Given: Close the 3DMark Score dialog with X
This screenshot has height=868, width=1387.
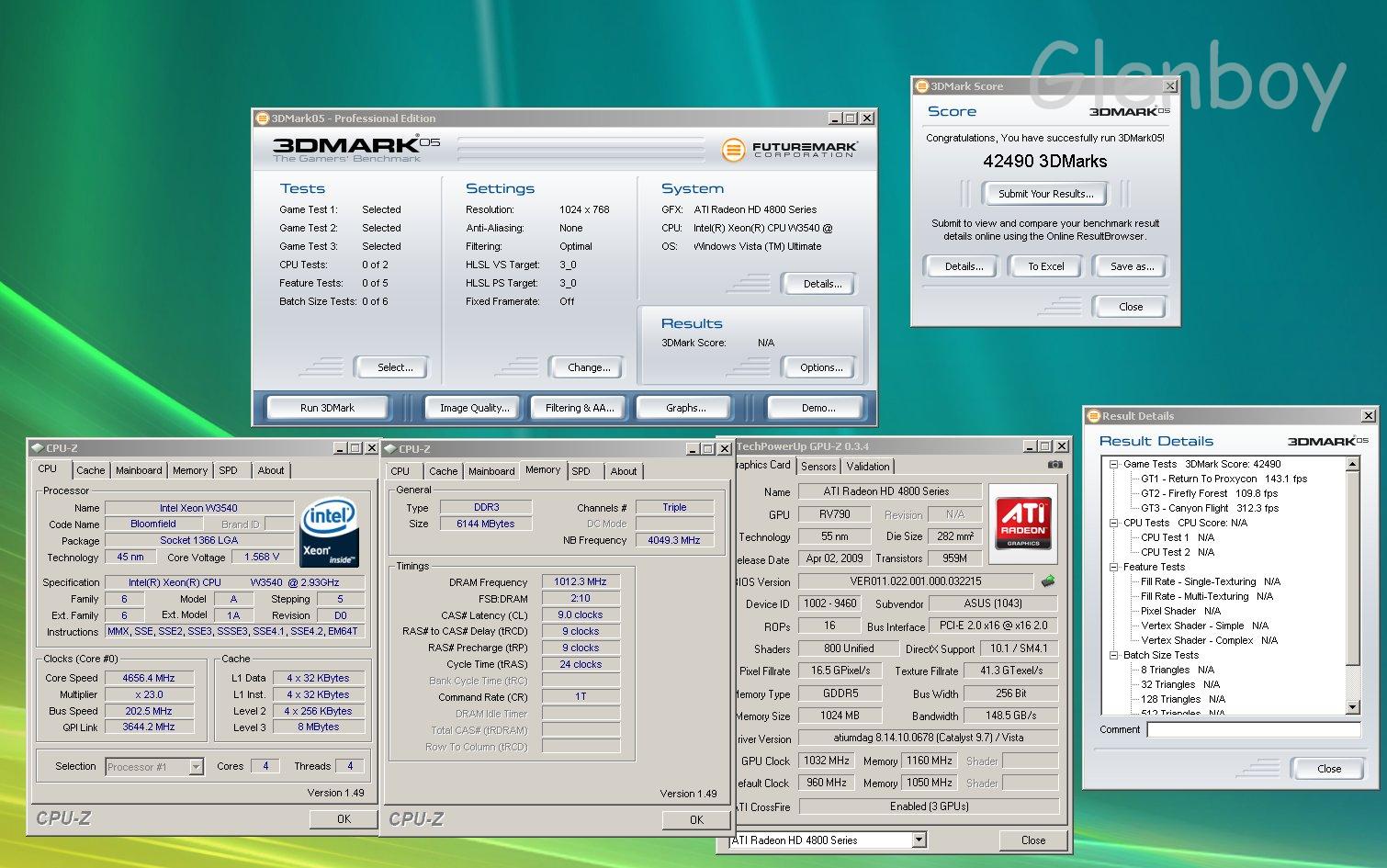Looking at the screenshot, I should [x=1169, y=86].
